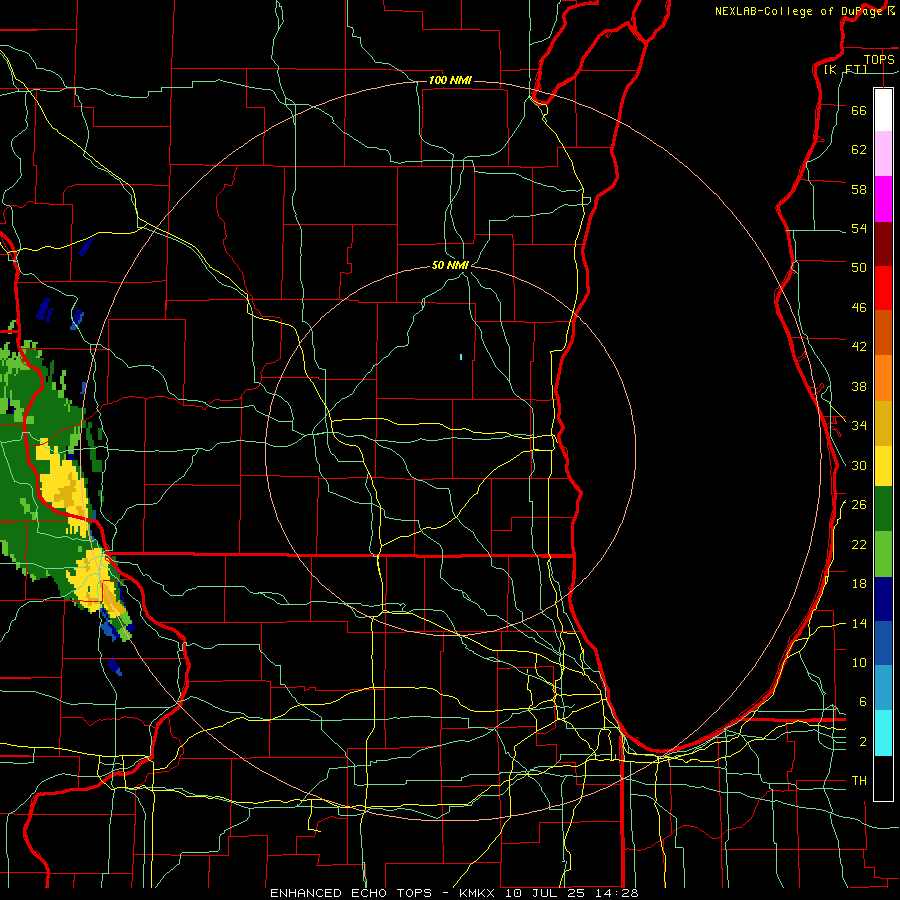Click the 50 legend value

(x=859, y=267)
